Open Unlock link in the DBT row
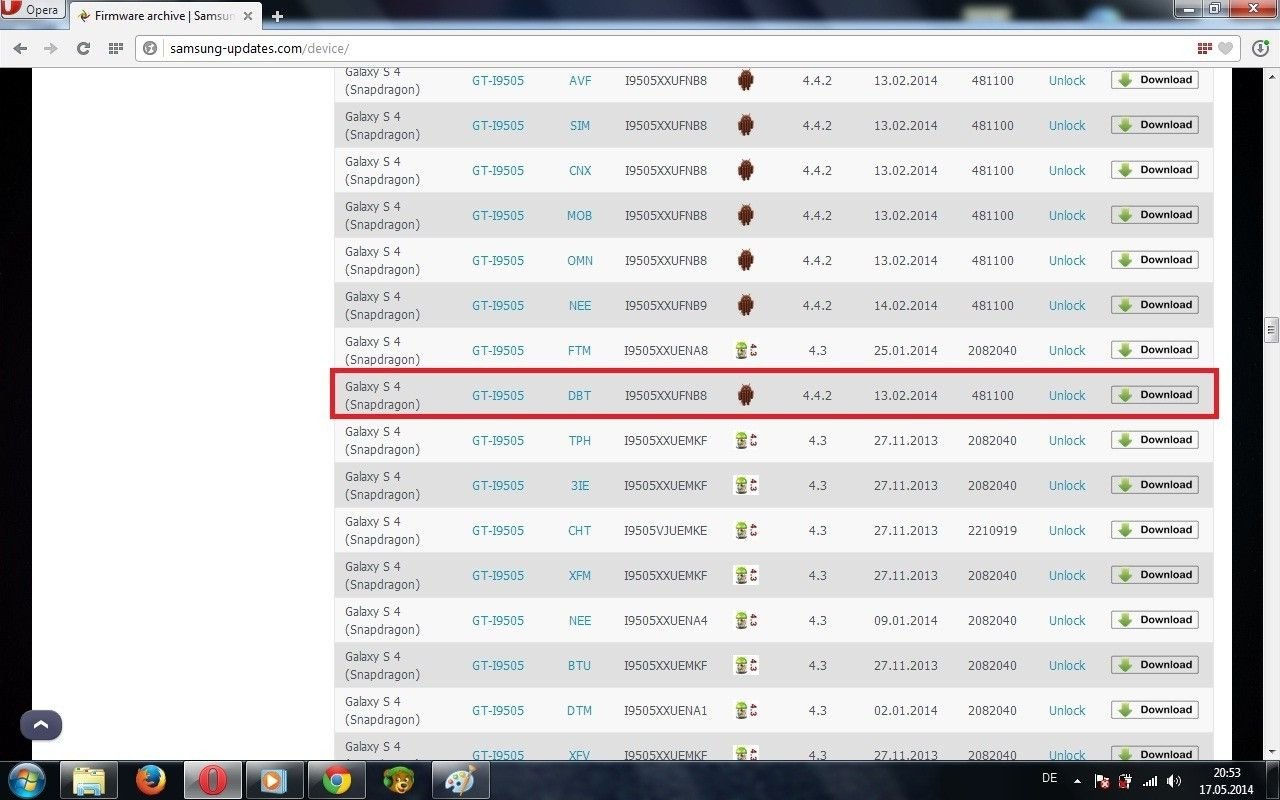This screenshot has height=800, width=1280. tap(1067, 396)
